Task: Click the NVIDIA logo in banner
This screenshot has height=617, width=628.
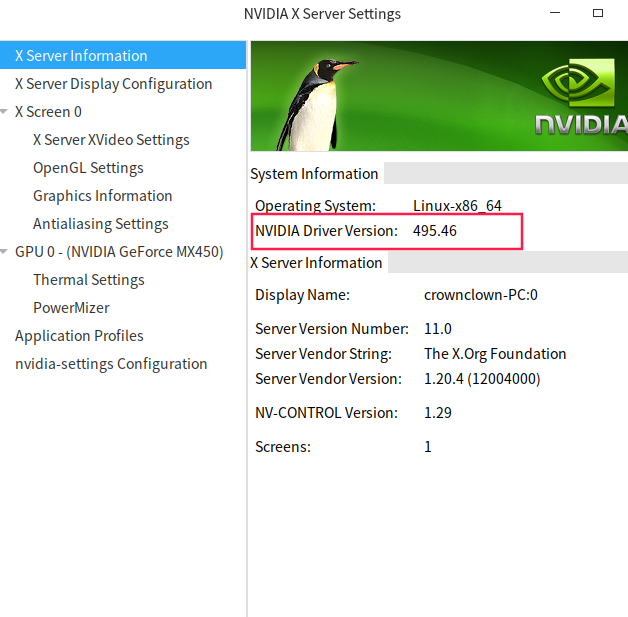Action: [x=581, y=96]
